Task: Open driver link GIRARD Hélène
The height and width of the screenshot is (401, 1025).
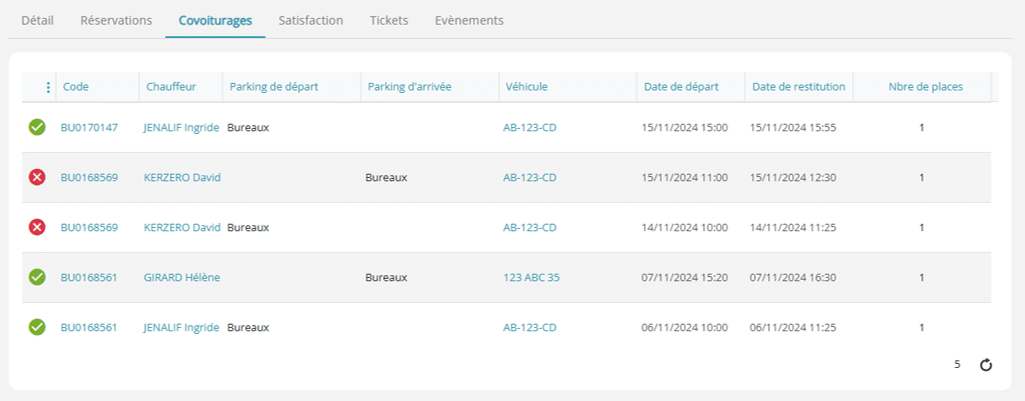Action: click(182, 277)
